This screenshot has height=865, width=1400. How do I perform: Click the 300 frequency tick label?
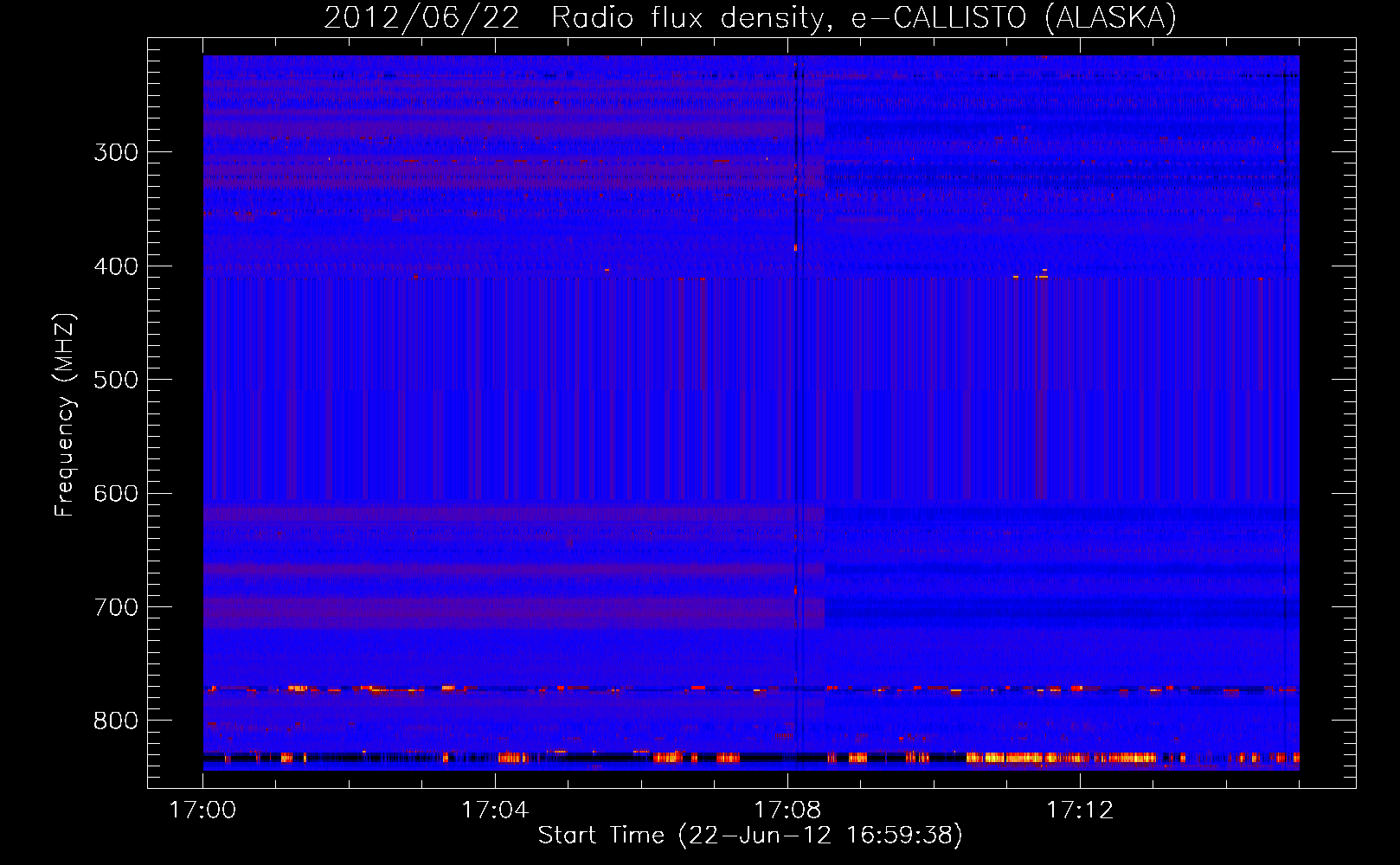point(116,152)
